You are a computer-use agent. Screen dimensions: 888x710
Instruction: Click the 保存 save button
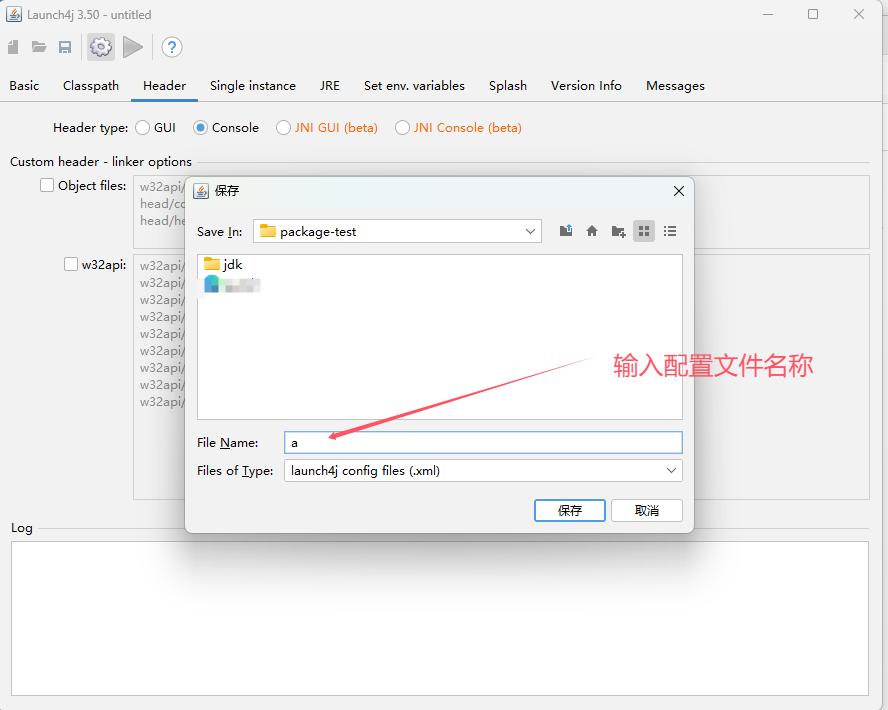[x=570, y=511]
